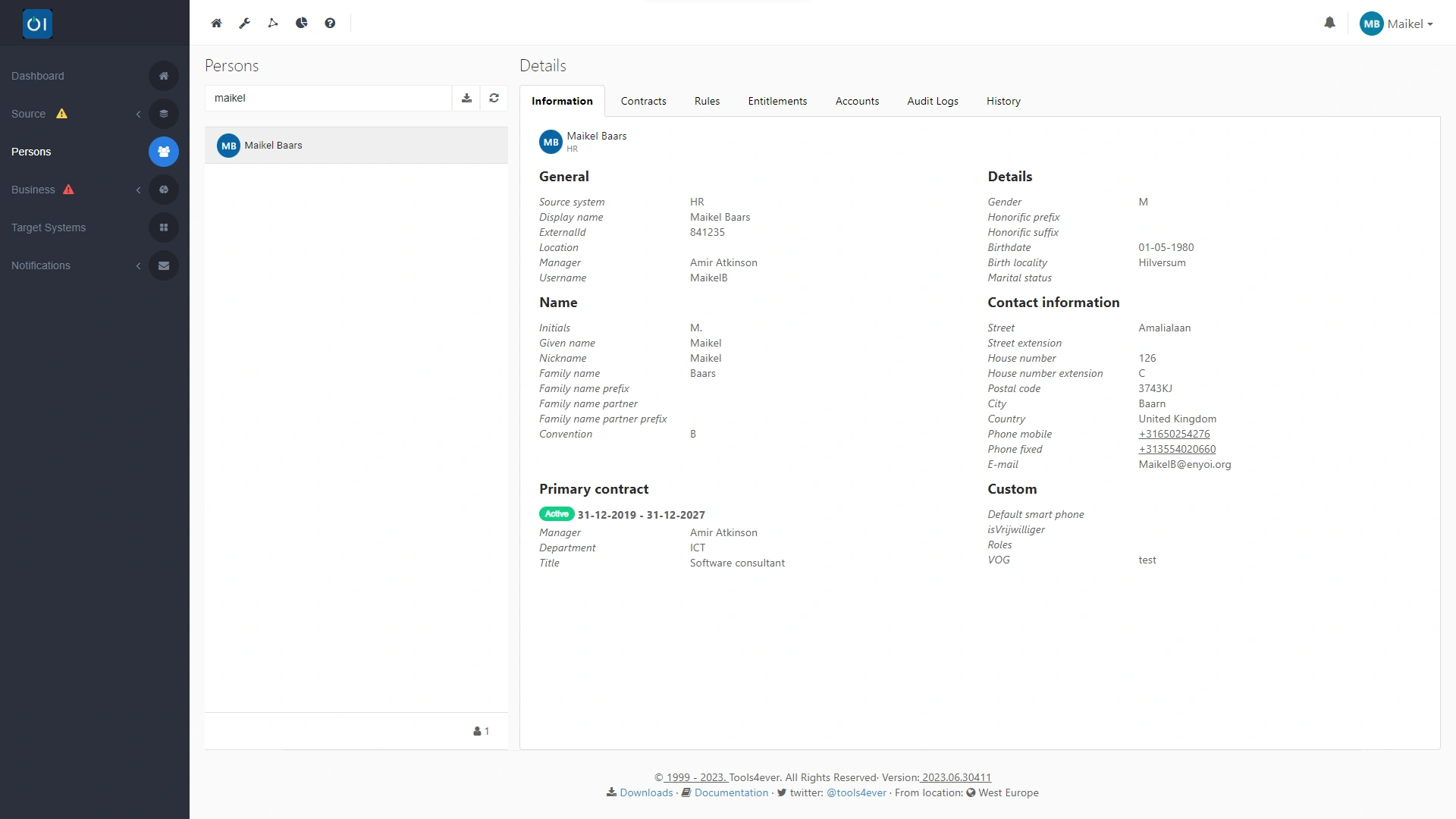The width and height of the screenshot is (1456, 819).
Task: Click the yellow warning icon next to Source
Action: coord(62,114)
